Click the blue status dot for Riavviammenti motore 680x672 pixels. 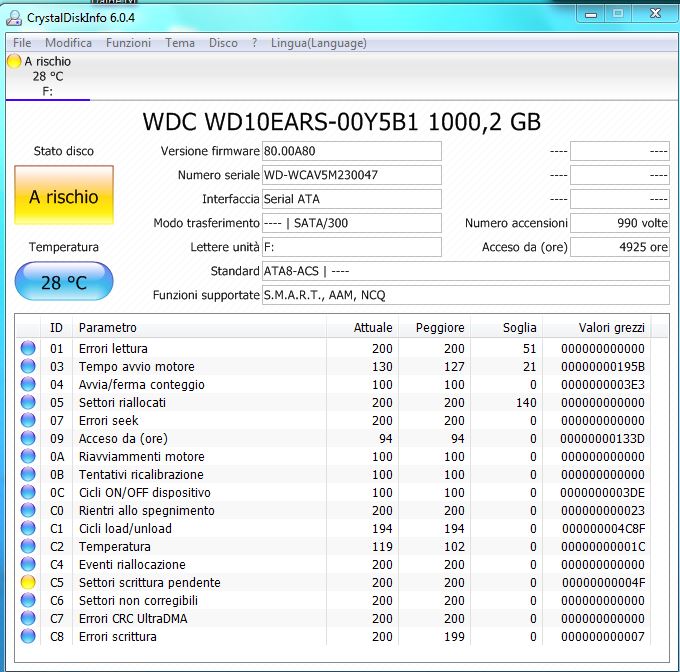point(28,456)
